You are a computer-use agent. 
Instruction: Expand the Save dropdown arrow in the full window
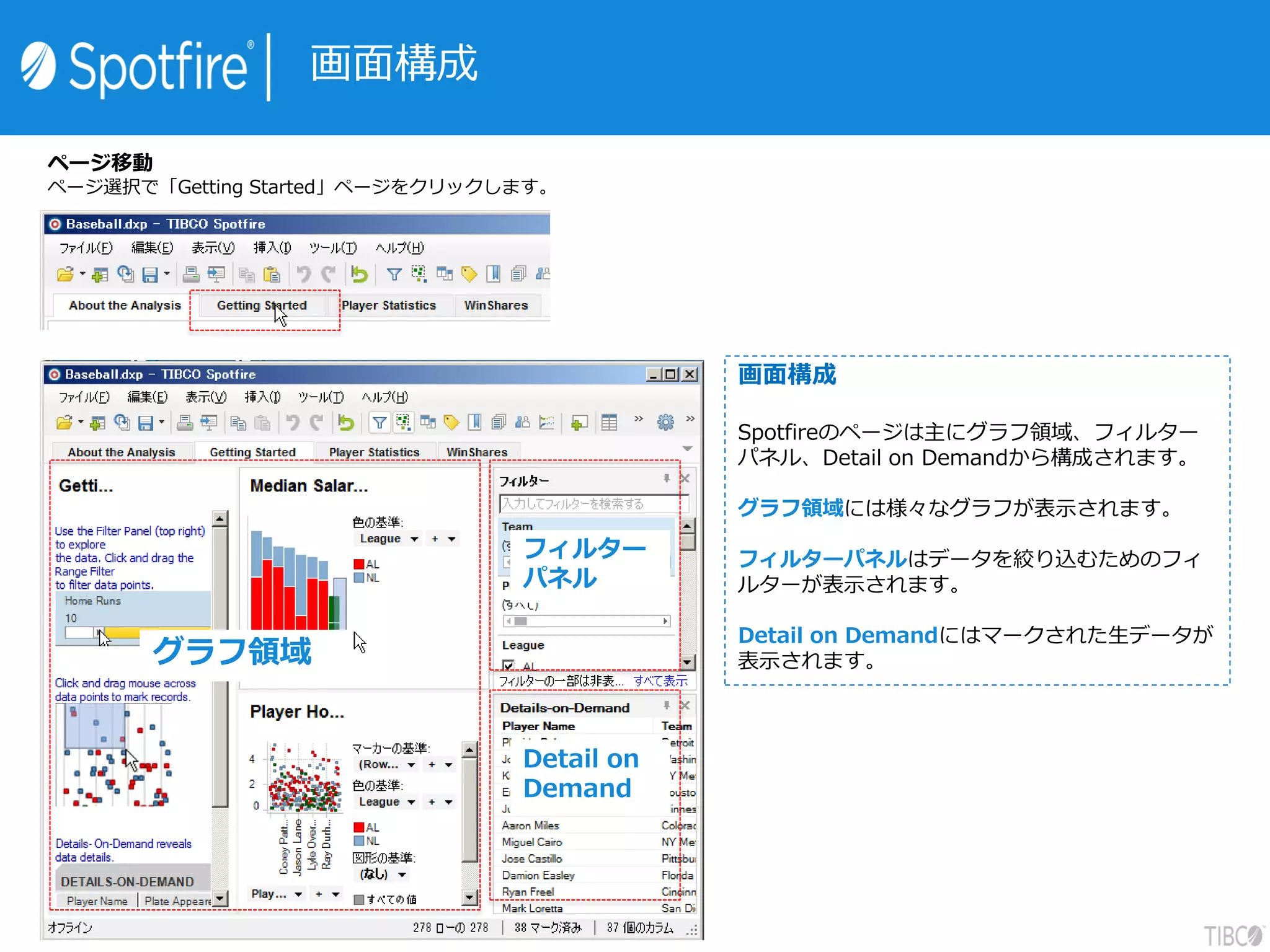pos(162,423)
